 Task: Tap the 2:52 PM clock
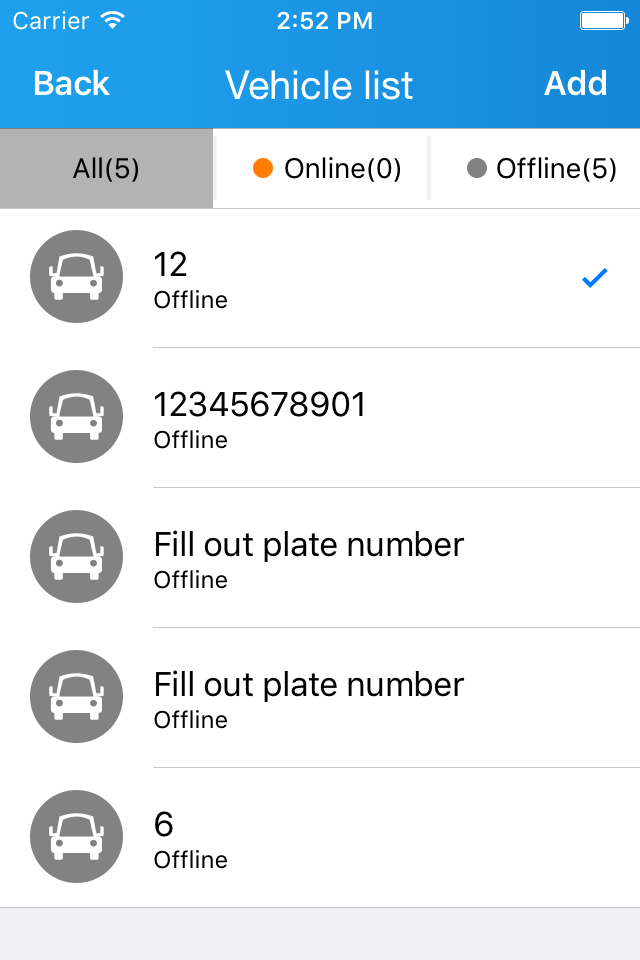(324, 20)
